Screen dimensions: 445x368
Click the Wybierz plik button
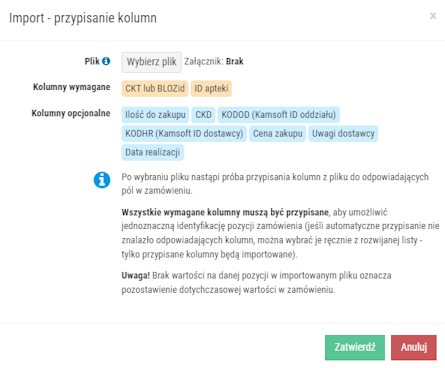[152, 62]
